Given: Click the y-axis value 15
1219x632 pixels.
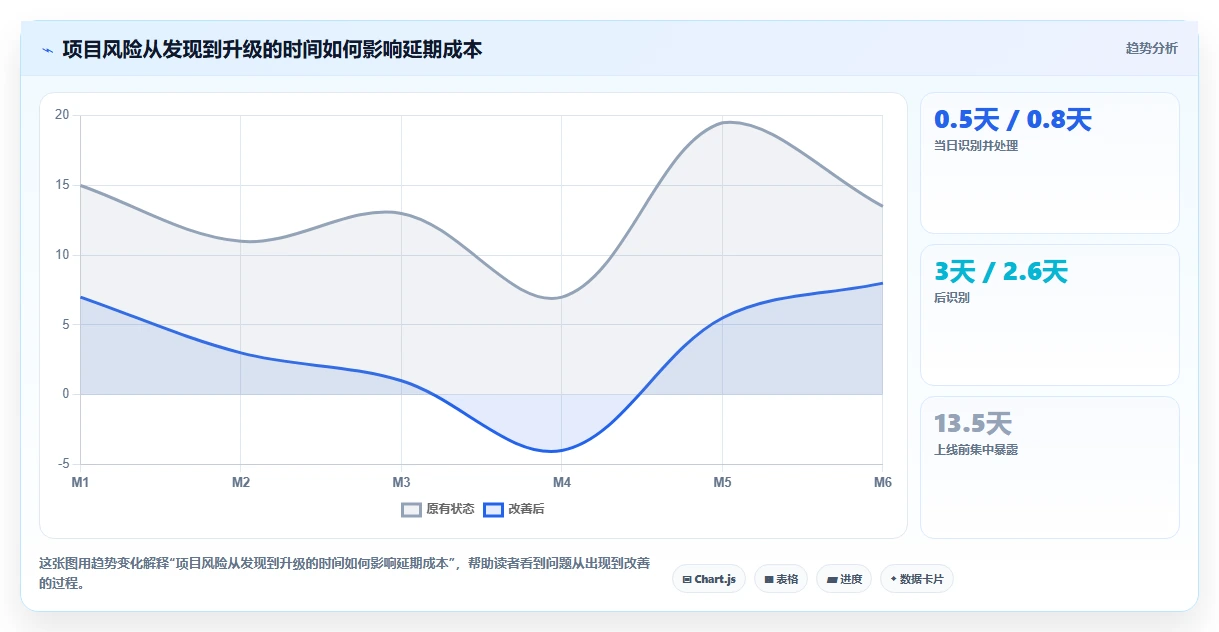Looking at the screenshot, I should point(62,185).
